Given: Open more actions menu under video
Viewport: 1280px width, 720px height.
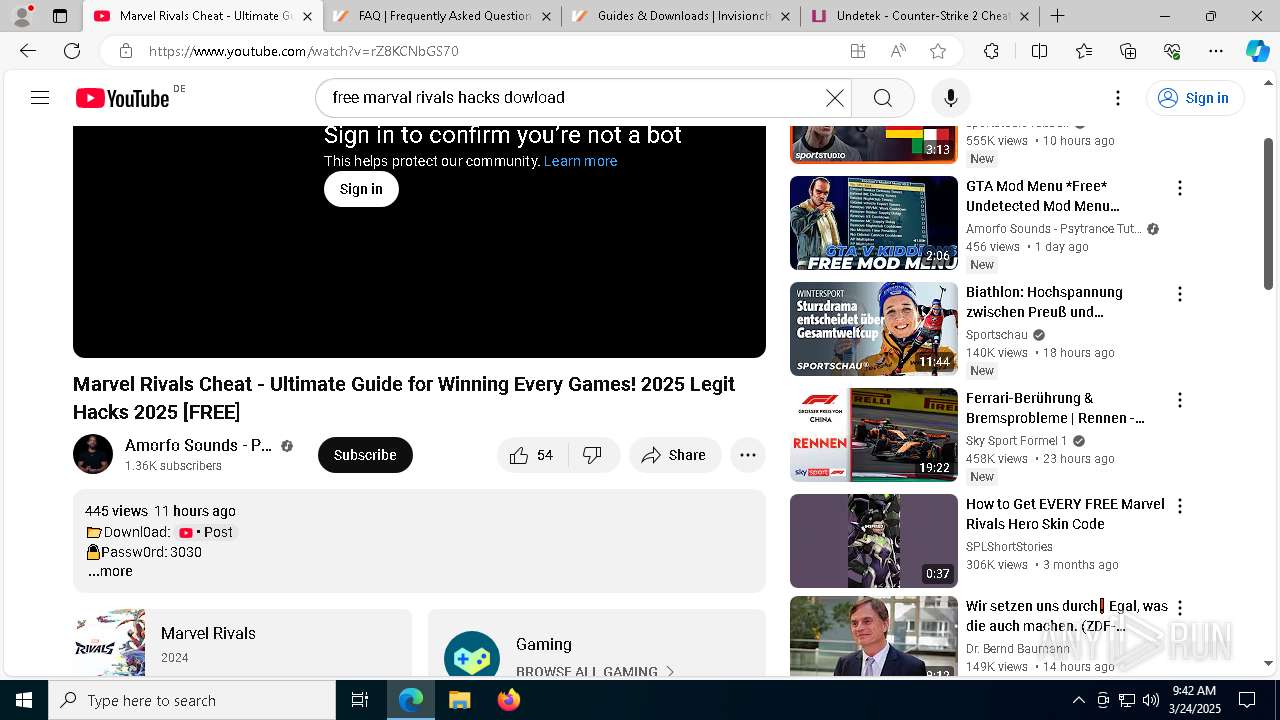Looking at the screenshot, I should coord(747,455).
